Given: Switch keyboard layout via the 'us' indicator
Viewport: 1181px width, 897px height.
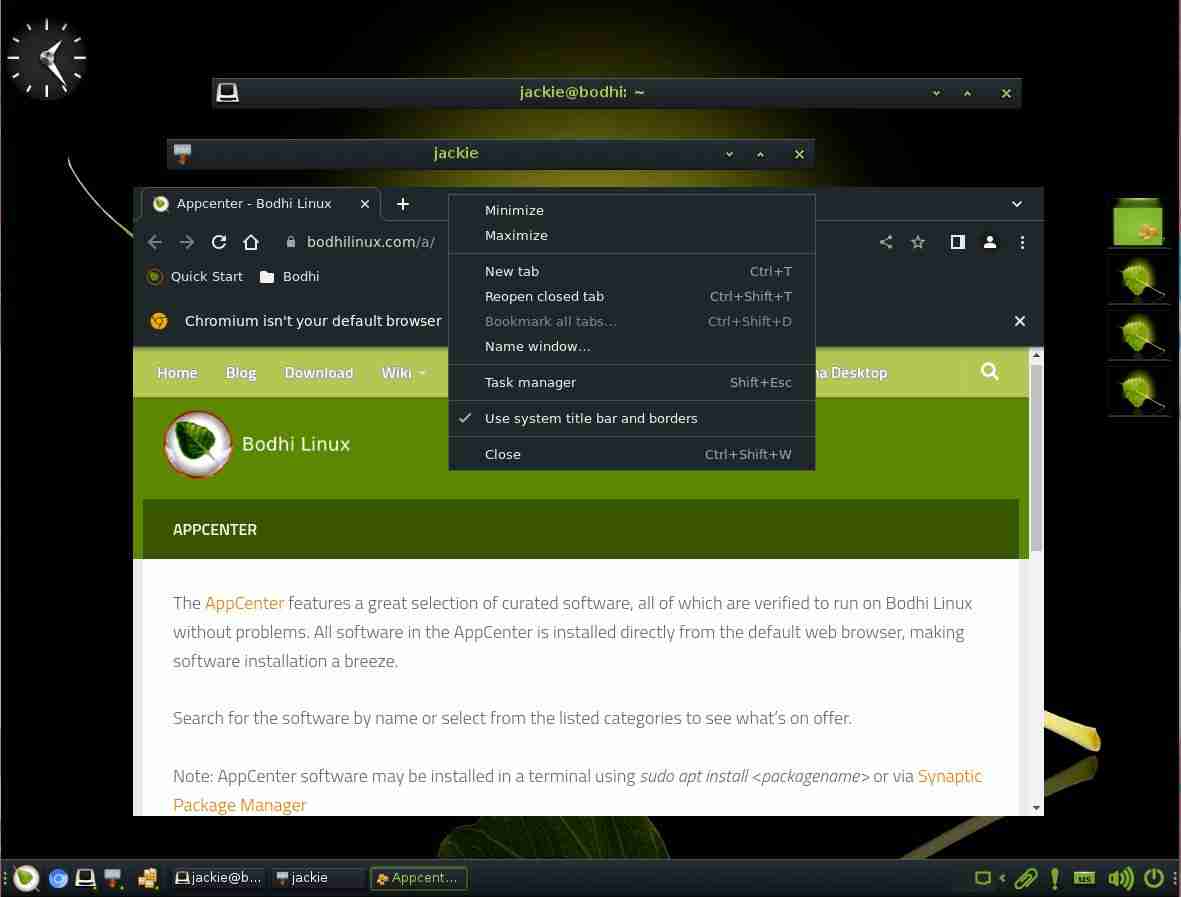Looking at the screenshot, I should point(1084,878).
